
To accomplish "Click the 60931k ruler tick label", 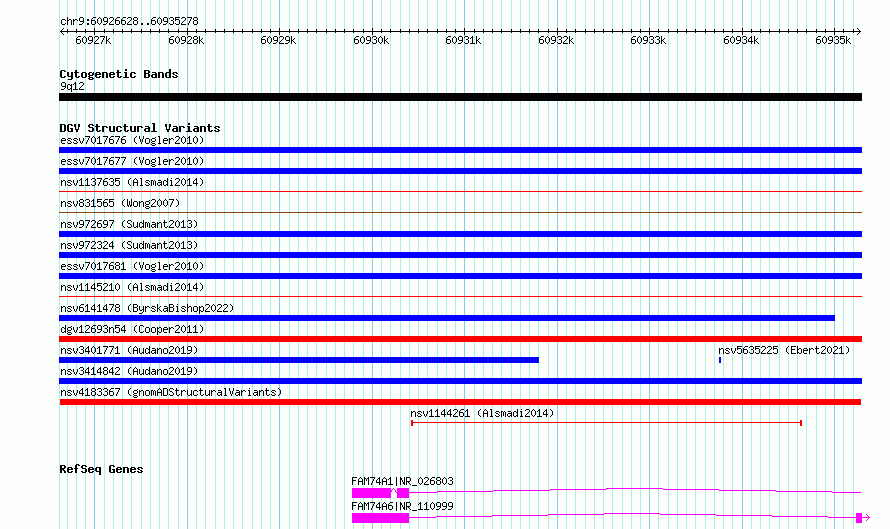I will 463,40.
